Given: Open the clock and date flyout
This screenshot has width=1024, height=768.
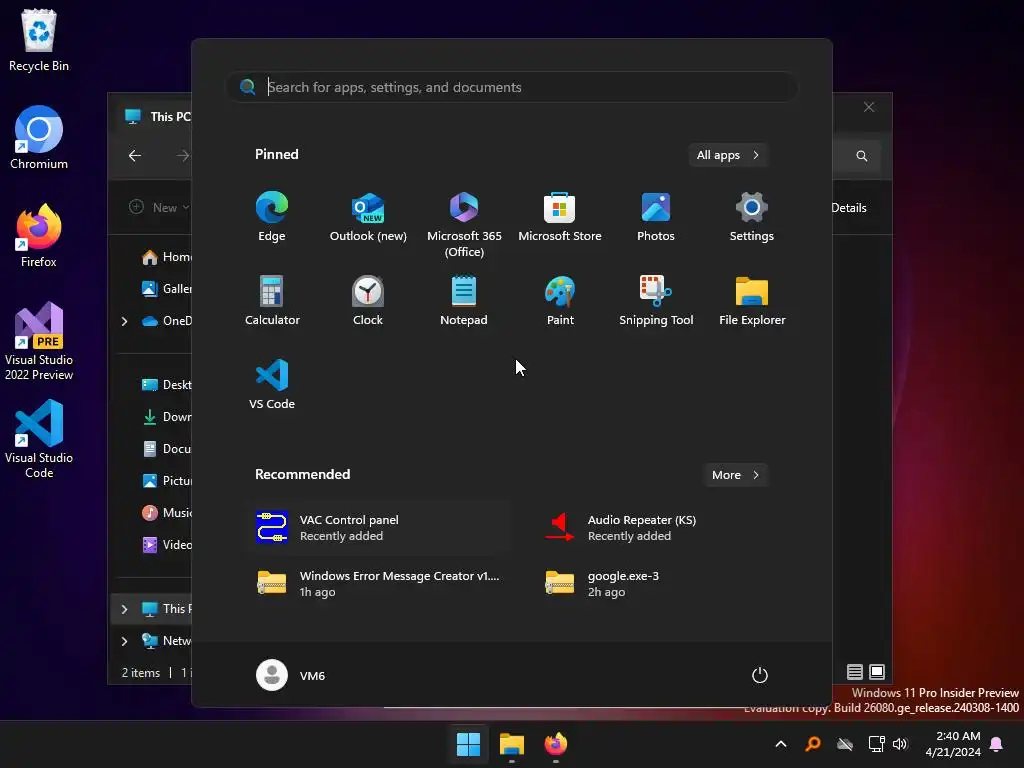Looking at the screenshot, I should tap(953, 744).
